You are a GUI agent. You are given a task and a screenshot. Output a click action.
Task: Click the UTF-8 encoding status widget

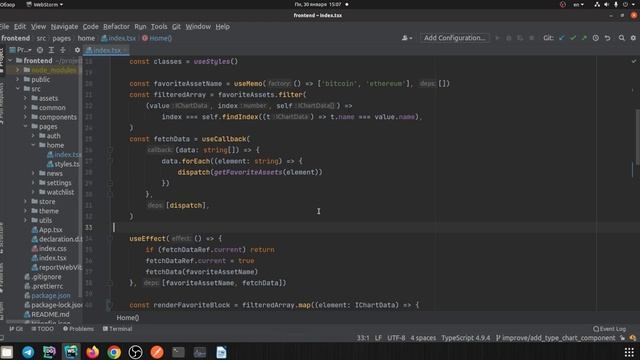click(396, 338)
